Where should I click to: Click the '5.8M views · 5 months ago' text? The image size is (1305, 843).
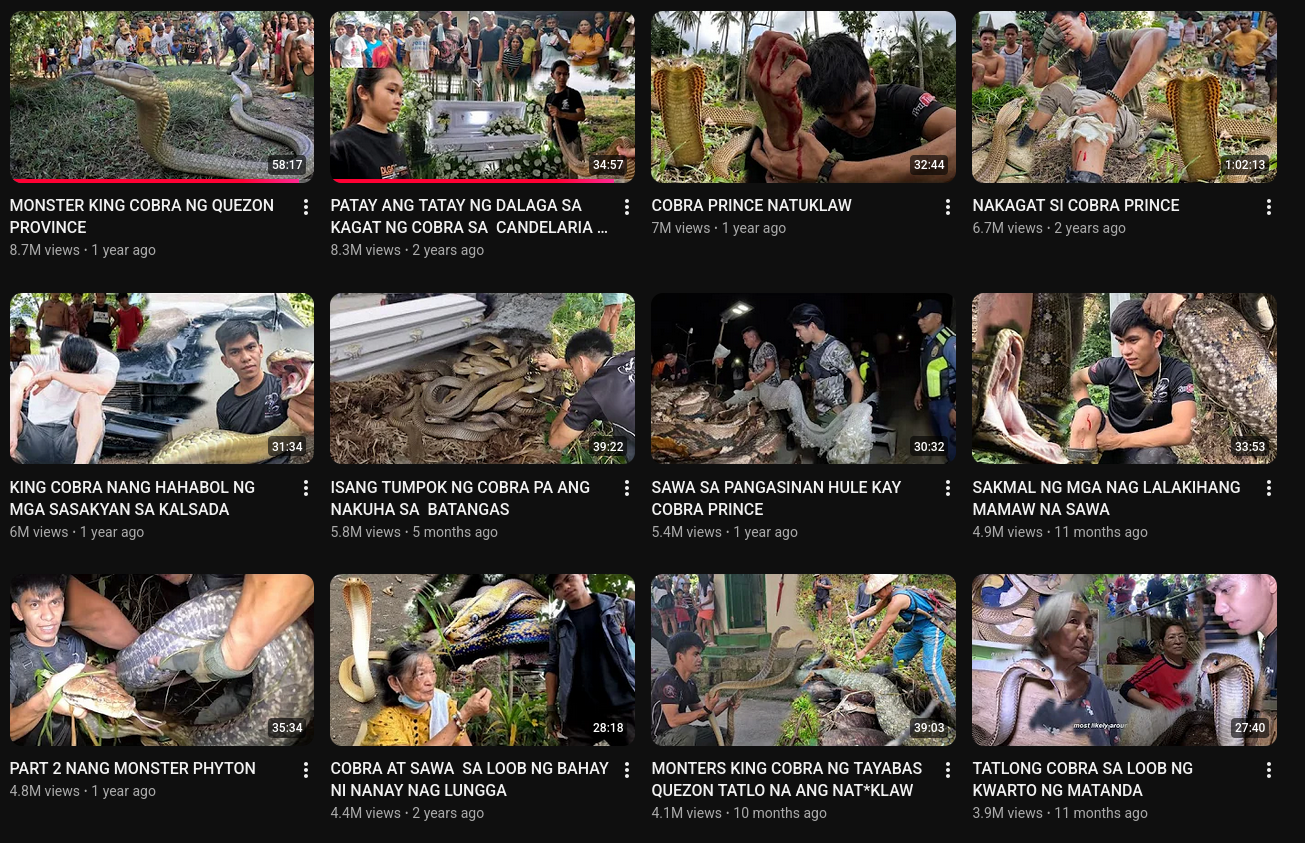coord(414,532)
